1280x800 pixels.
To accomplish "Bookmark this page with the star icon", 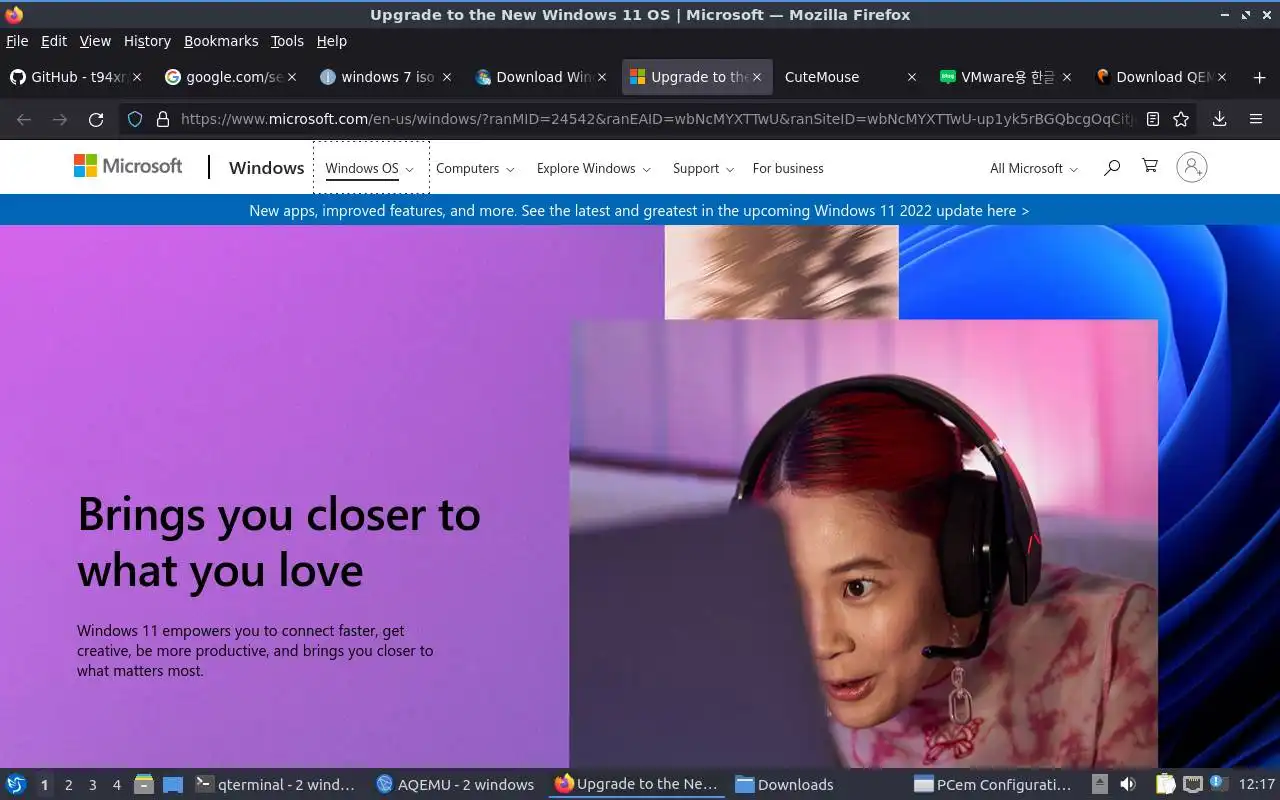I will click(x=1181, y=119).
